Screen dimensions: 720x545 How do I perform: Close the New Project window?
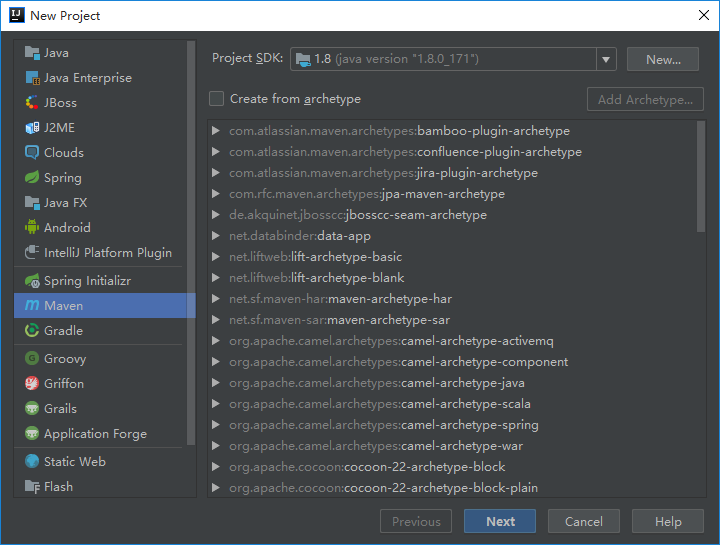703,15
